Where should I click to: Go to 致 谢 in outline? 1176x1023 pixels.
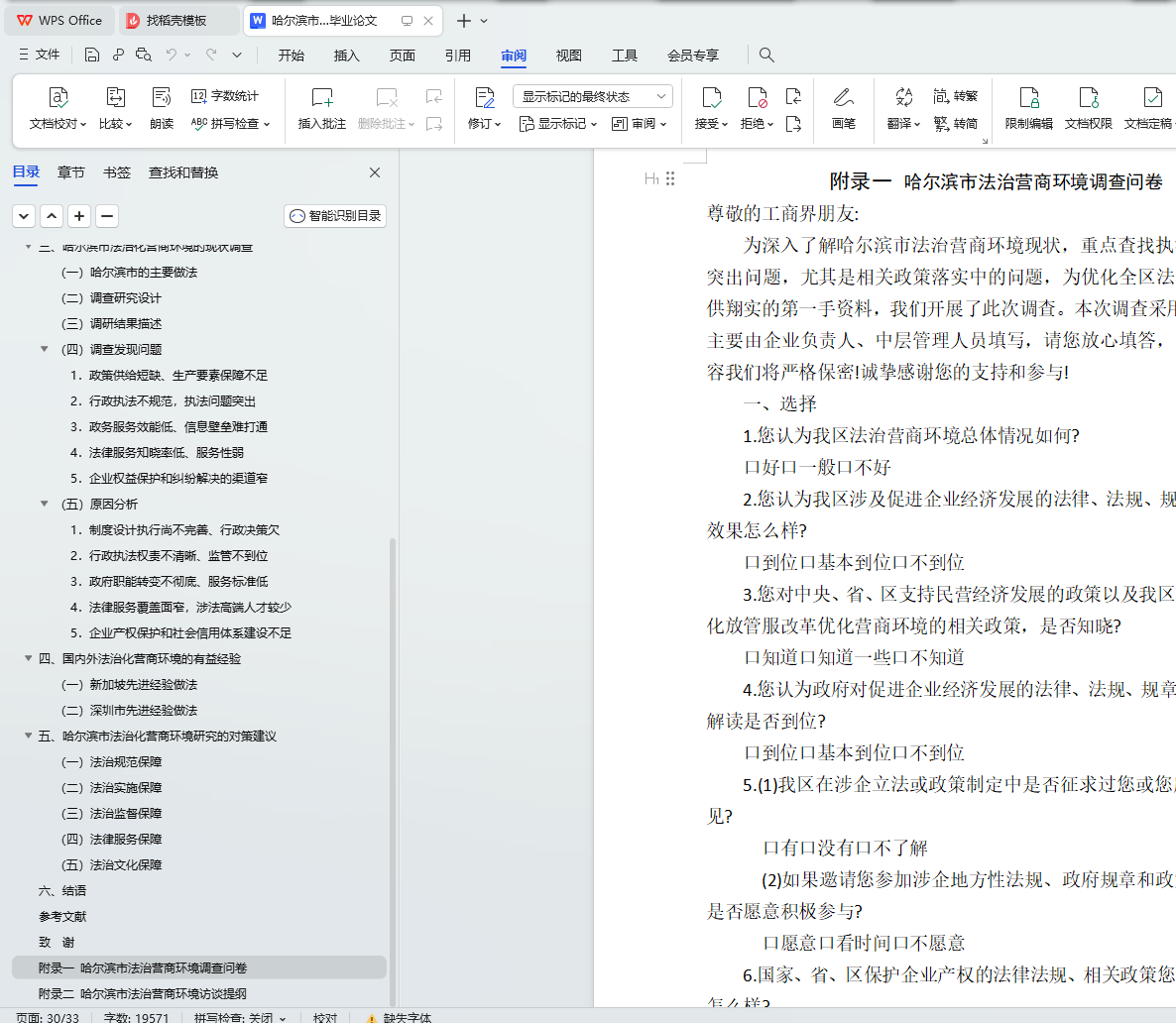pos(57,942)
